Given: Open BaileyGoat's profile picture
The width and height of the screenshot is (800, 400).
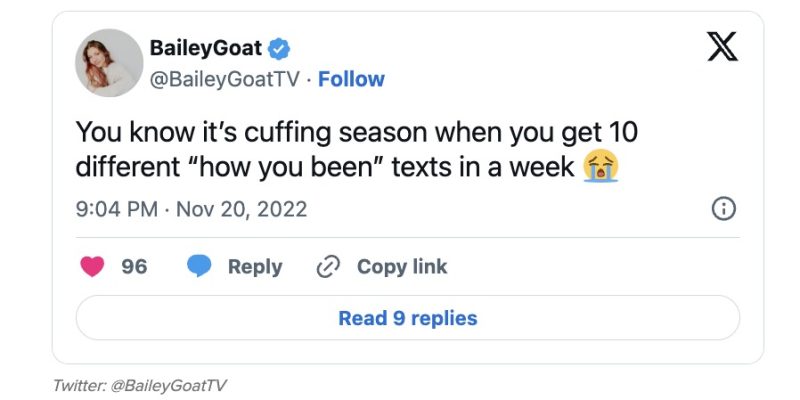Looking at the screenshot, I should click(108, 63).
